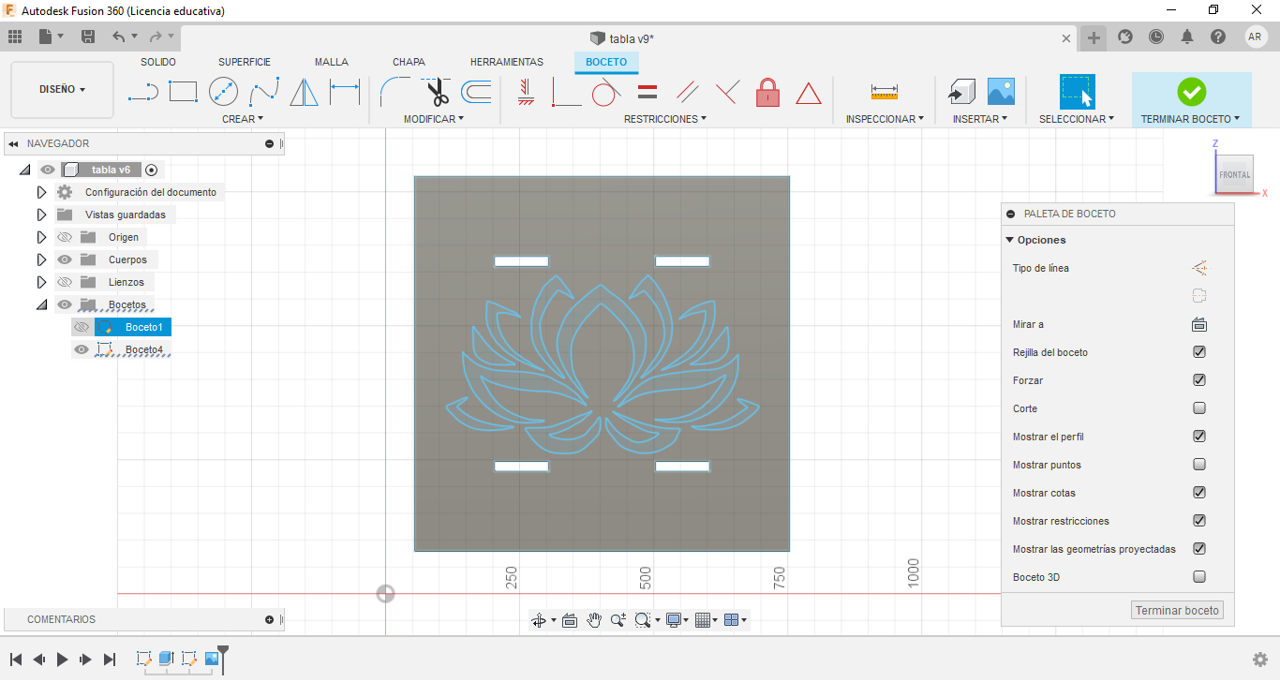
Task: Select the Circle sketch tool
Action: tap(223, 92)
